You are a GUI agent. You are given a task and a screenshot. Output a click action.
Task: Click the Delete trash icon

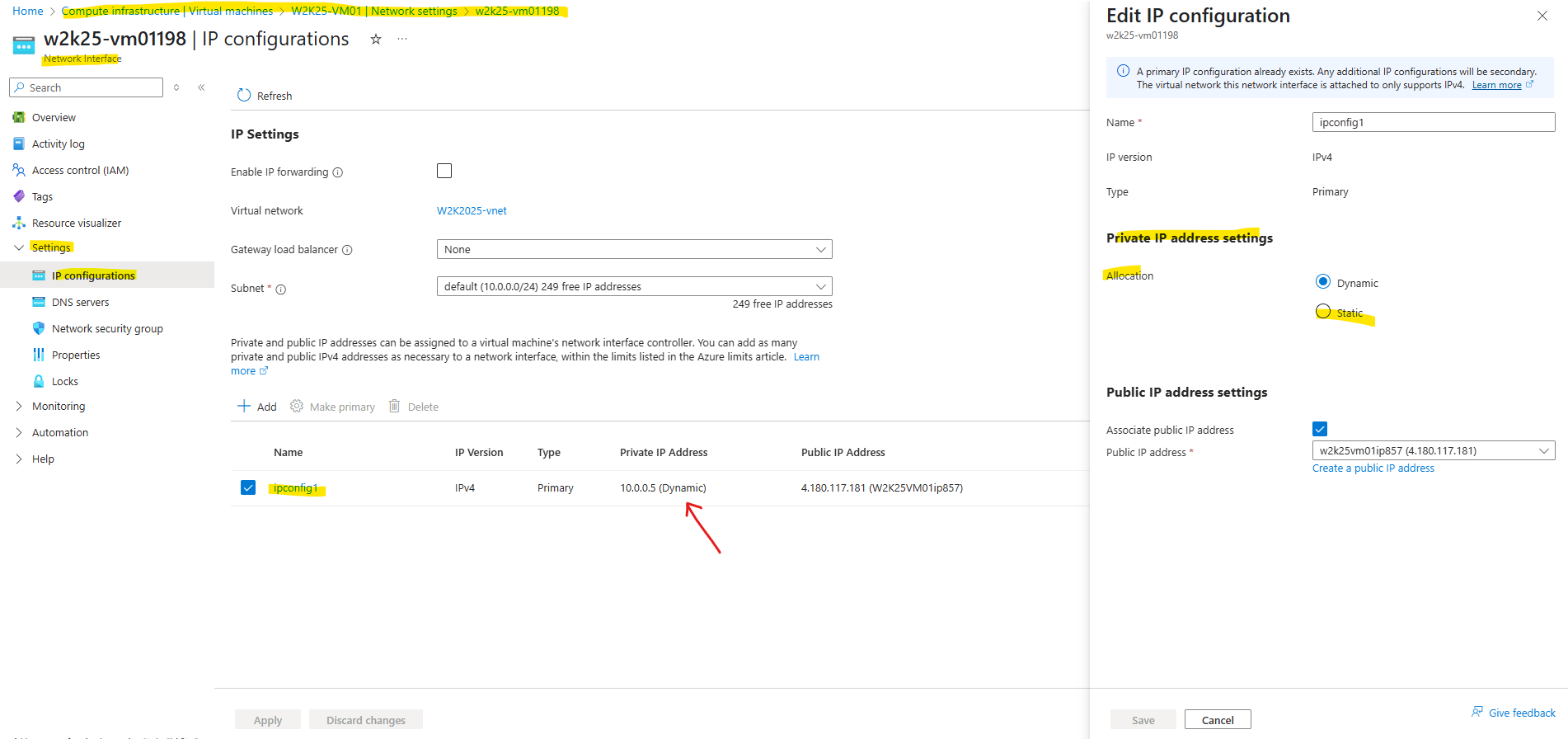(x=395, y=406)
